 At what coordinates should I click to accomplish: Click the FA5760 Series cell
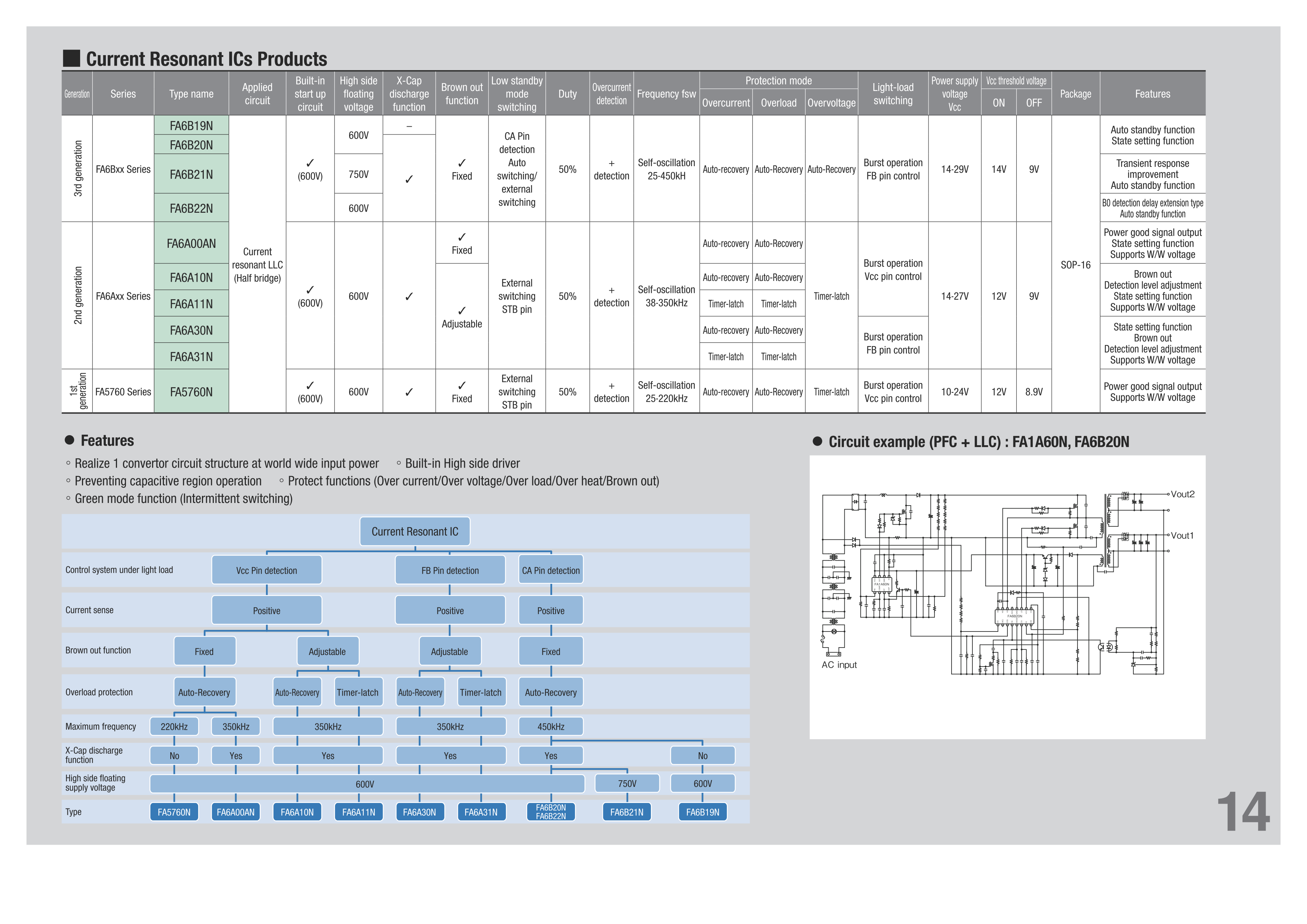click(123, 392)
